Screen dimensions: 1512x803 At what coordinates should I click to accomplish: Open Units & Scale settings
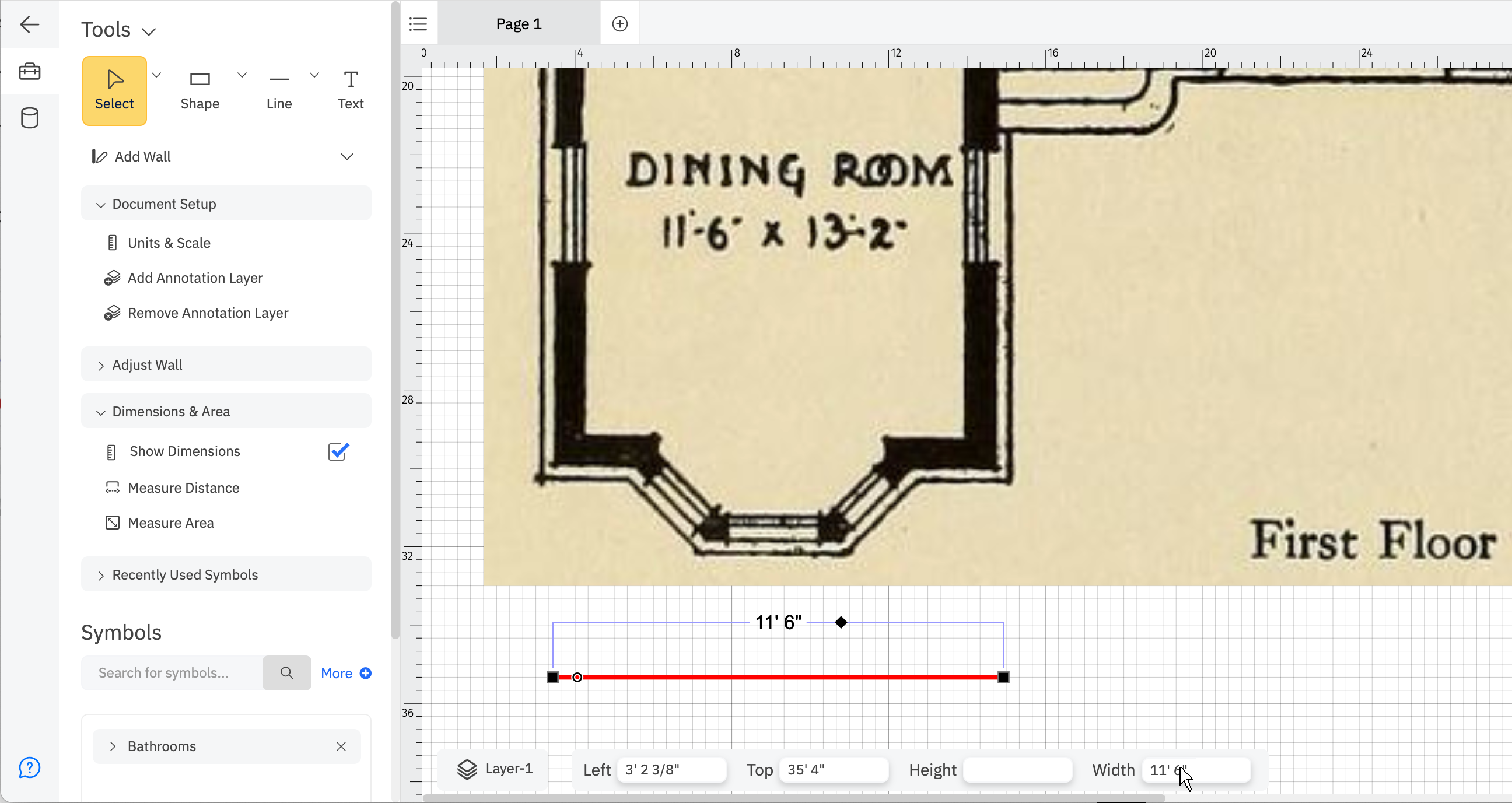tap(169, 243)
